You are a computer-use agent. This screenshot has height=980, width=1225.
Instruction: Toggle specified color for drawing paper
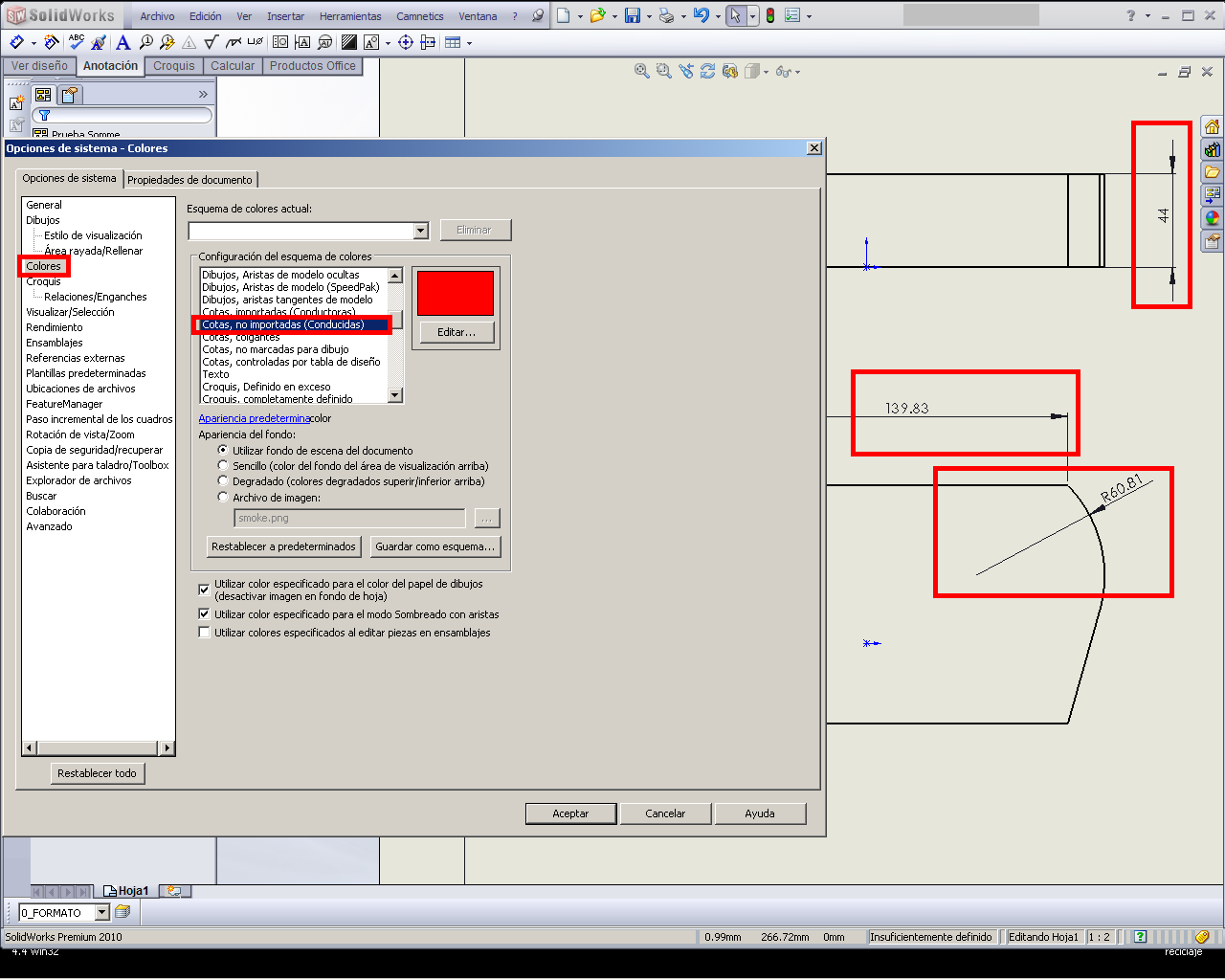(x=204, y=590)
